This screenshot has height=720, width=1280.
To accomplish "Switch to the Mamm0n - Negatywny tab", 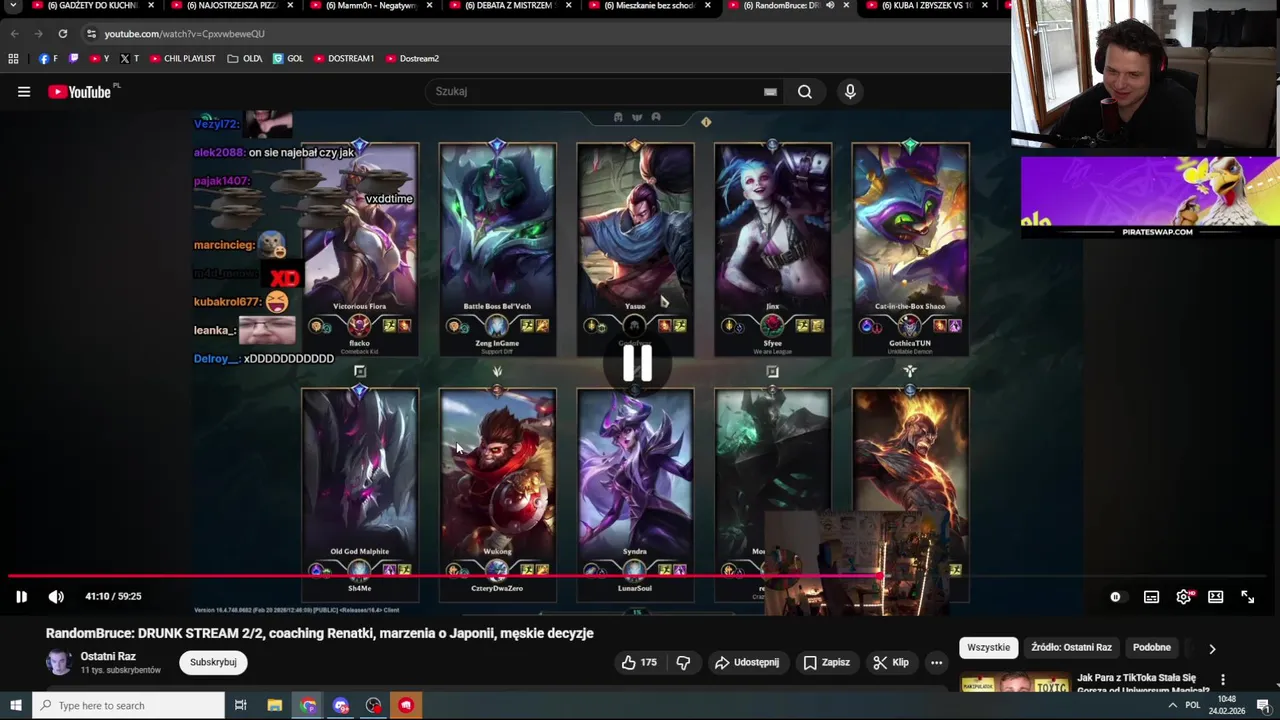I will [370, 6].
